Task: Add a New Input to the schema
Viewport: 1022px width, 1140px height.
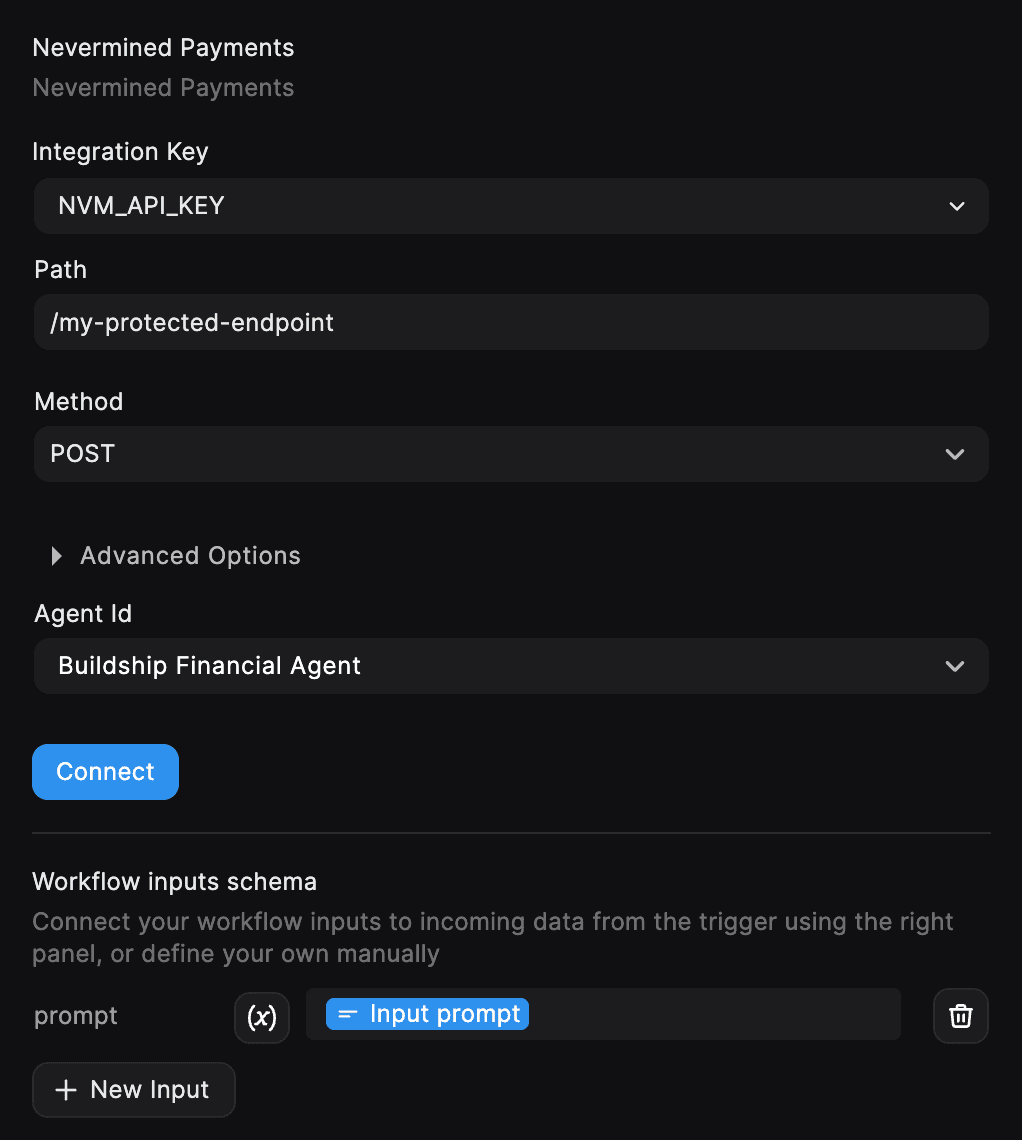Action: coord(134,1090)
